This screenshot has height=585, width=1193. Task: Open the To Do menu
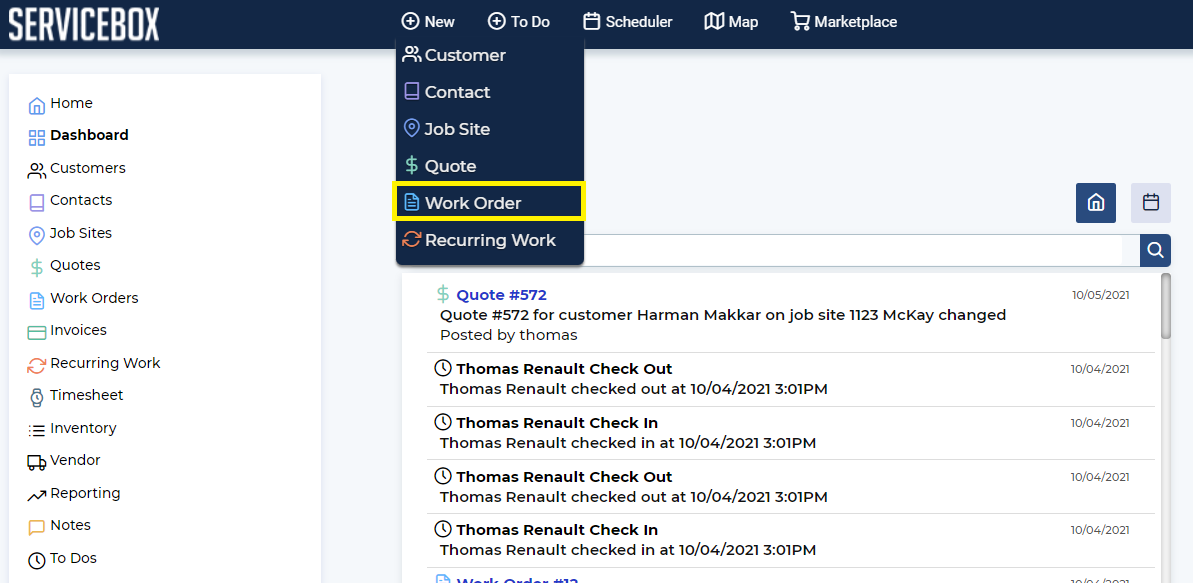[519, 21]
